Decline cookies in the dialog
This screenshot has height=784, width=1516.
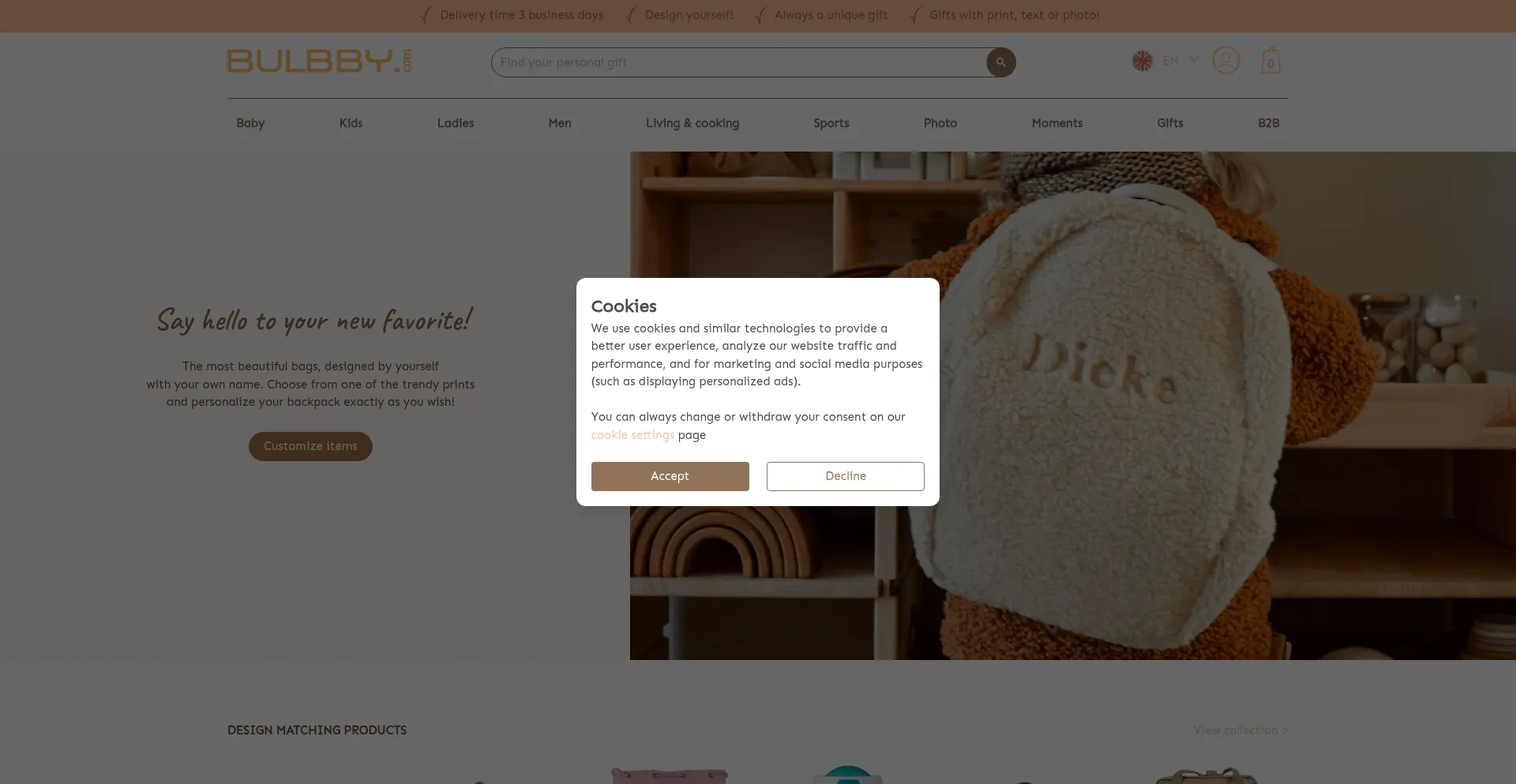pos(845,476)
